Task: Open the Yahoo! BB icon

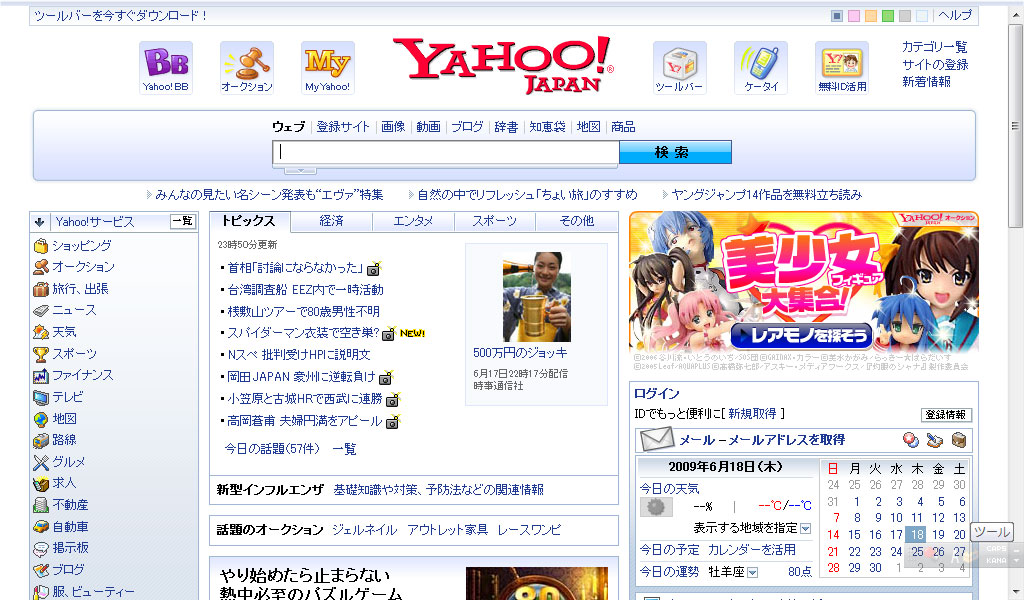Action: tap(166, 68)
